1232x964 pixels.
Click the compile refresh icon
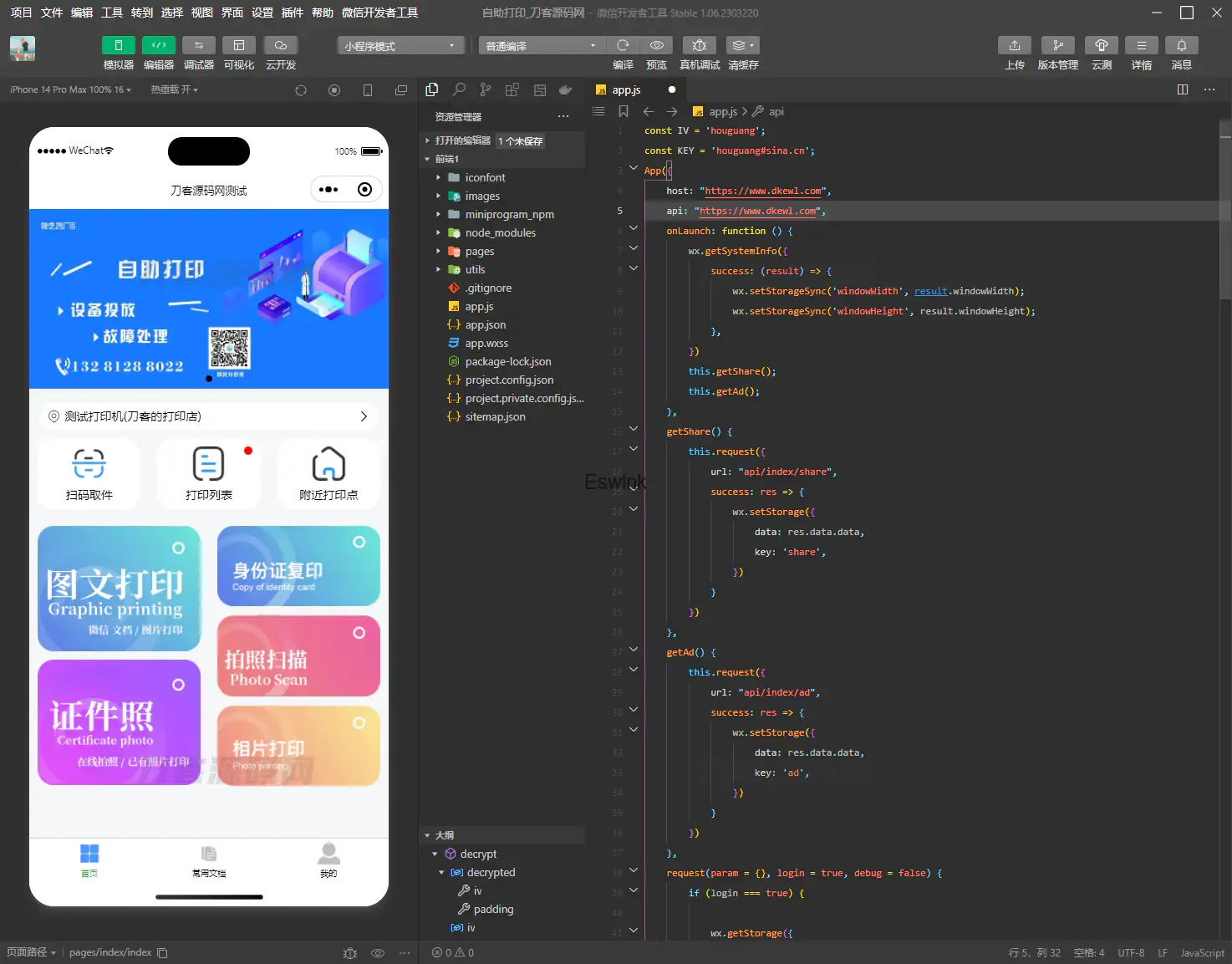623,45
